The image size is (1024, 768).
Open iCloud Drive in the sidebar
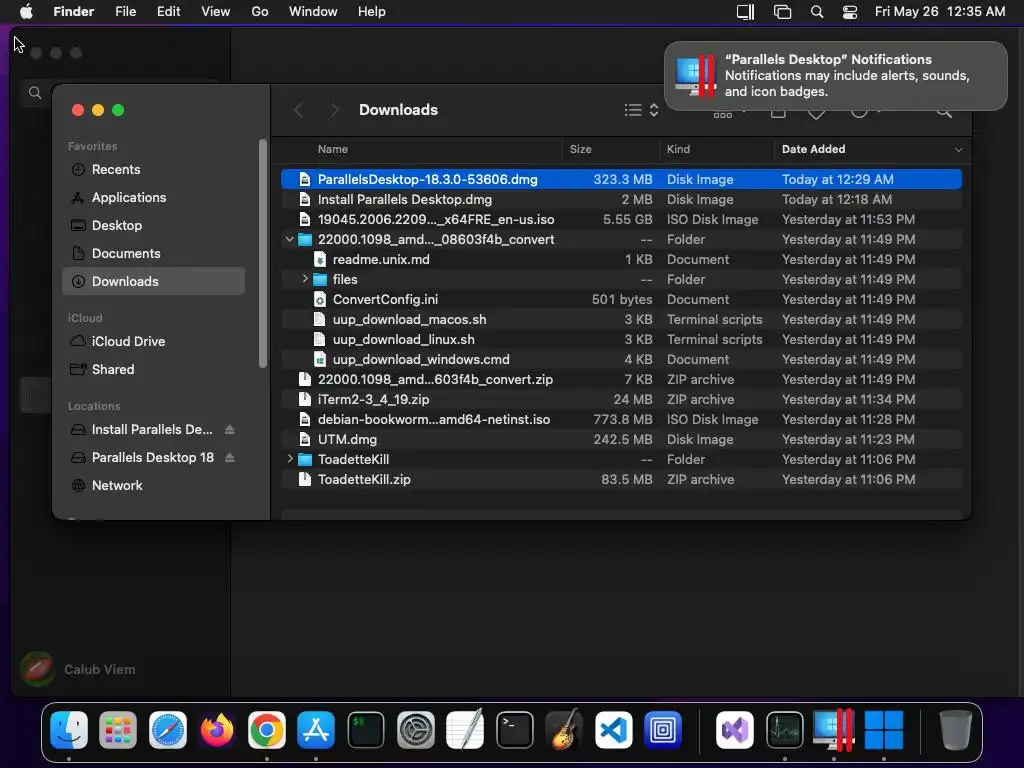pos(153,341)
